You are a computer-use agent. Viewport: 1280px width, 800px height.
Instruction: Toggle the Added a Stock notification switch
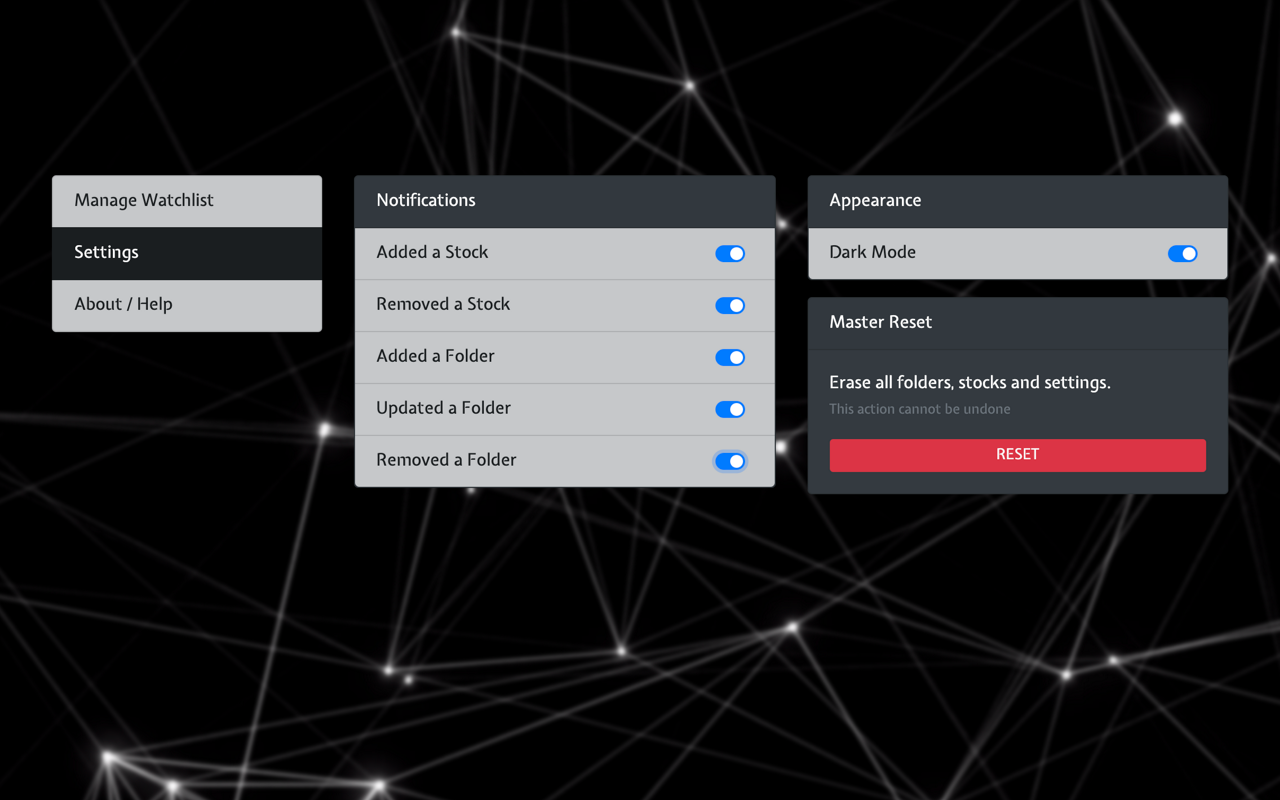click(730, 253)
